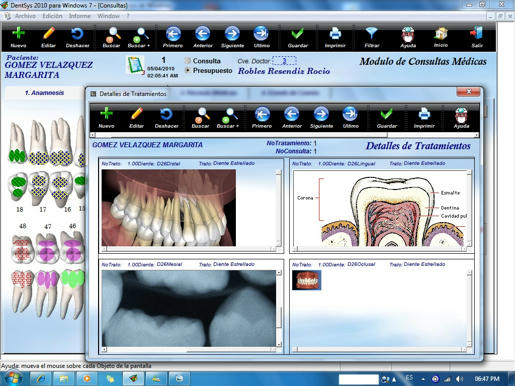Open the Archivo menu
This screenshot has height=386, width=515.
point(25,16)
